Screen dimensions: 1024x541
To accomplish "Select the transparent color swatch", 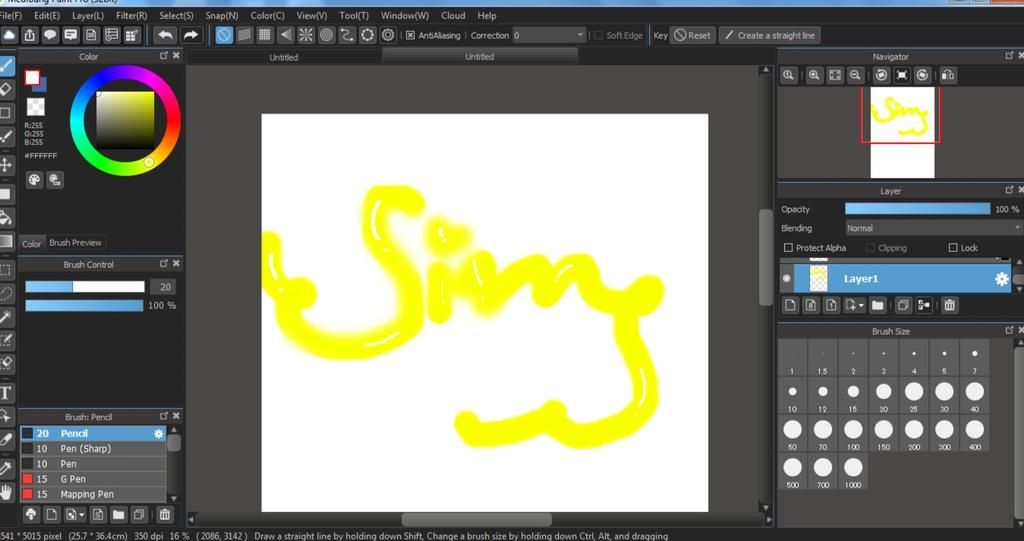I will pos(36,107).
